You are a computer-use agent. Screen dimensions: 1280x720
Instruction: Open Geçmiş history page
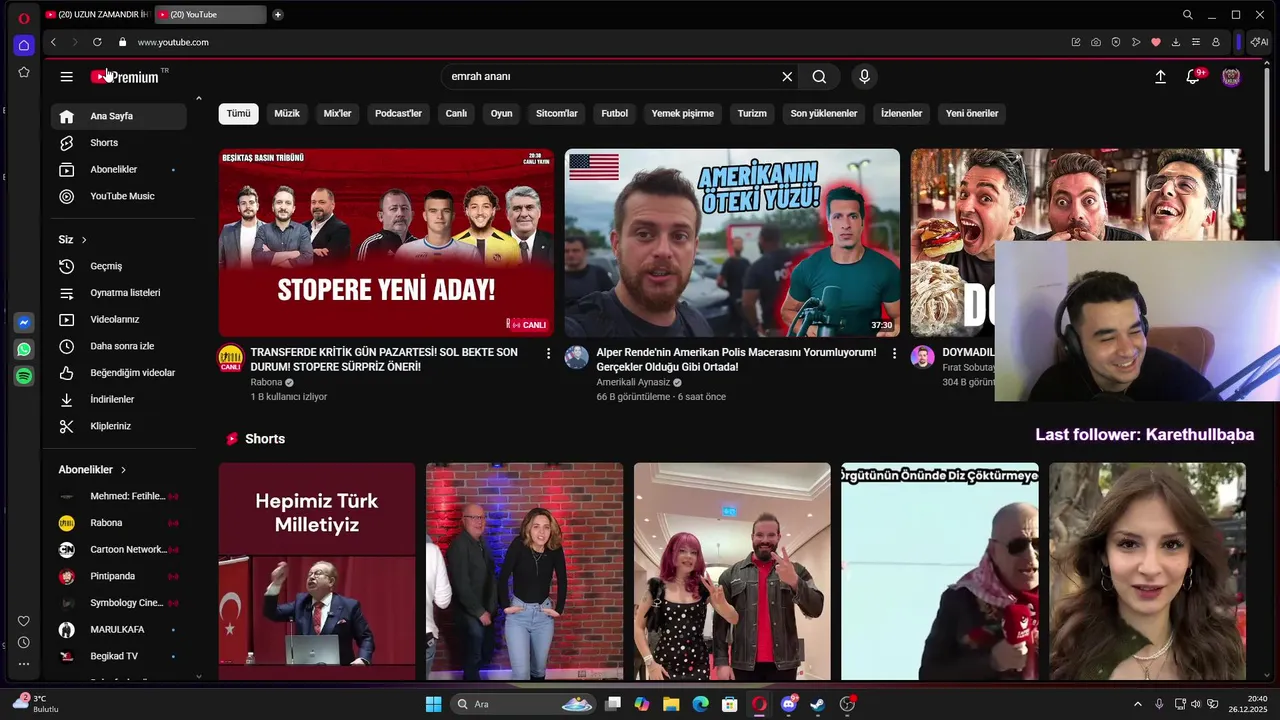coord(119,266)
